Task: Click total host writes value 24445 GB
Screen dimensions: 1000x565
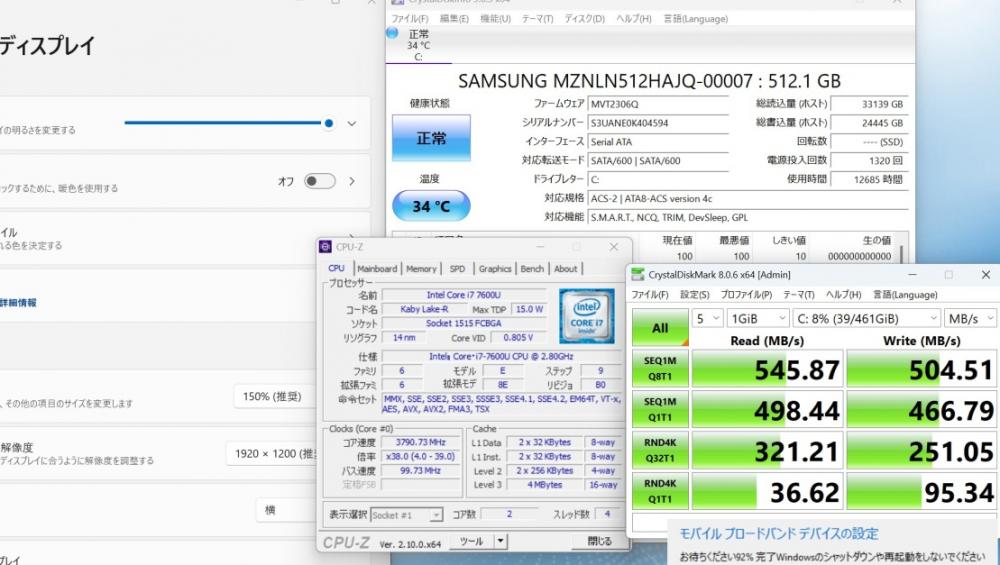Action: tap(870, 123)
